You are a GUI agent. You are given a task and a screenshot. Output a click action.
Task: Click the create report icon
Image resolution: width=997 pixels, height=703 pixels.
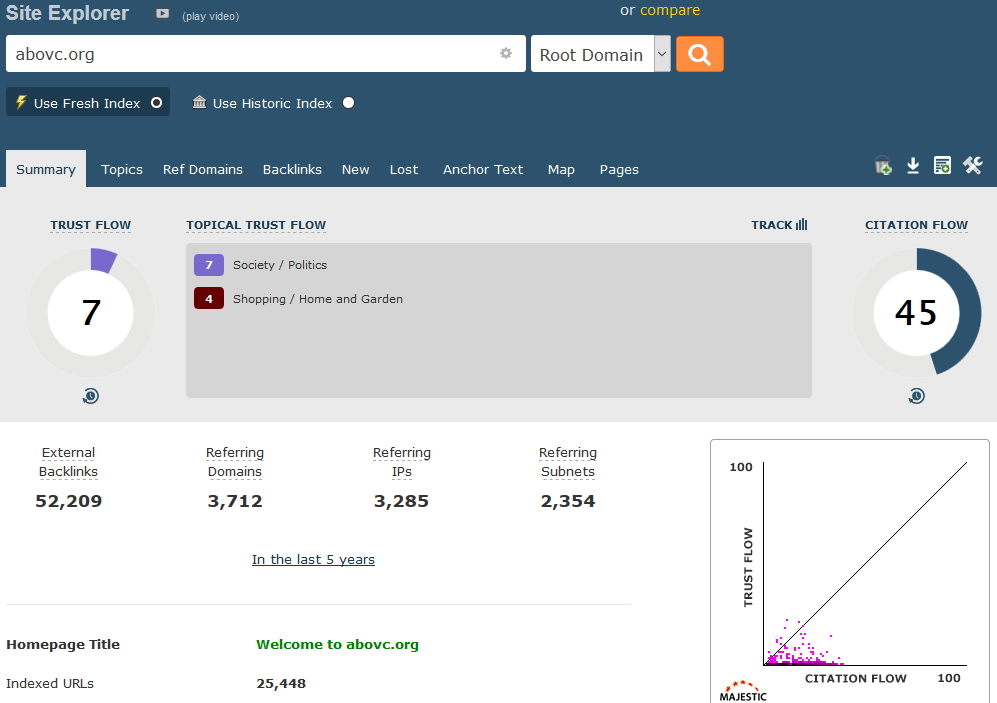(942, 166)
